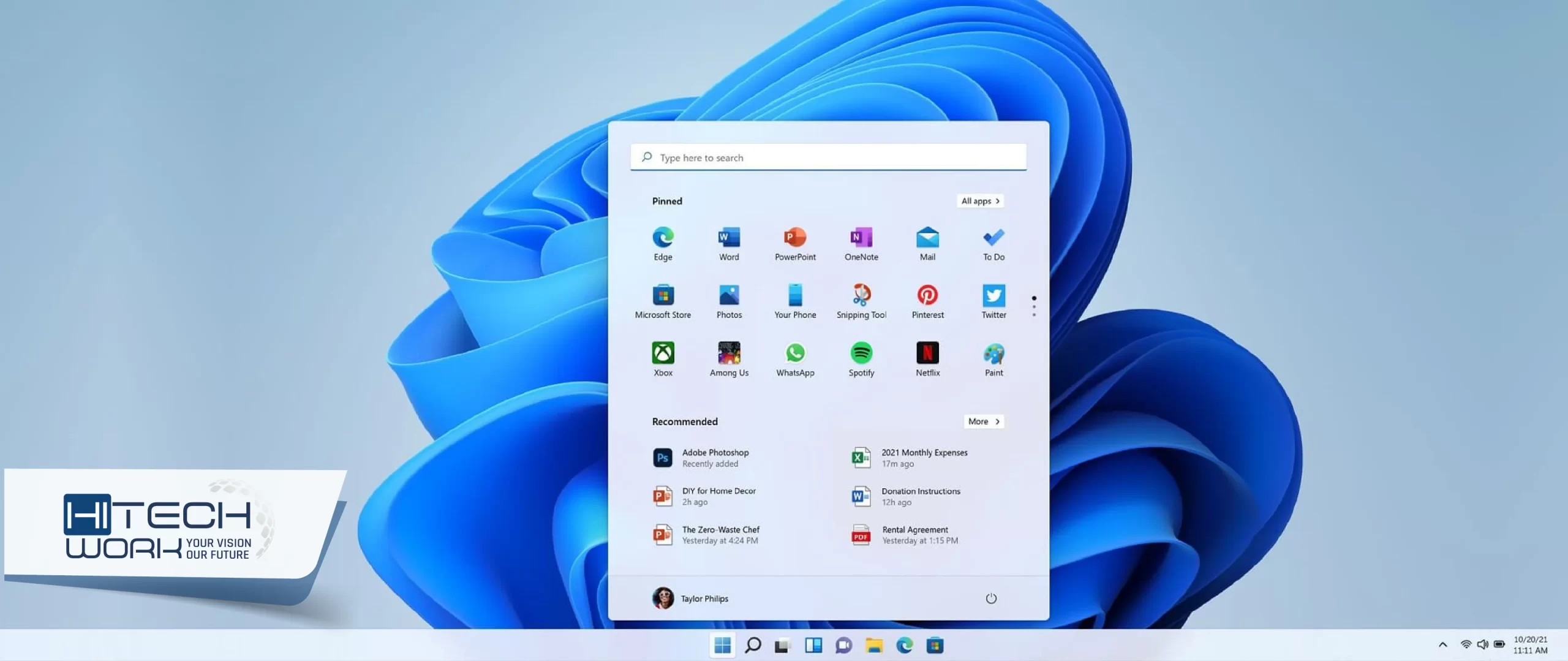Viewport: 1568px width, 661px height.
Task: Open Task View on the taskbar
Action: click(x=782, y=645)
